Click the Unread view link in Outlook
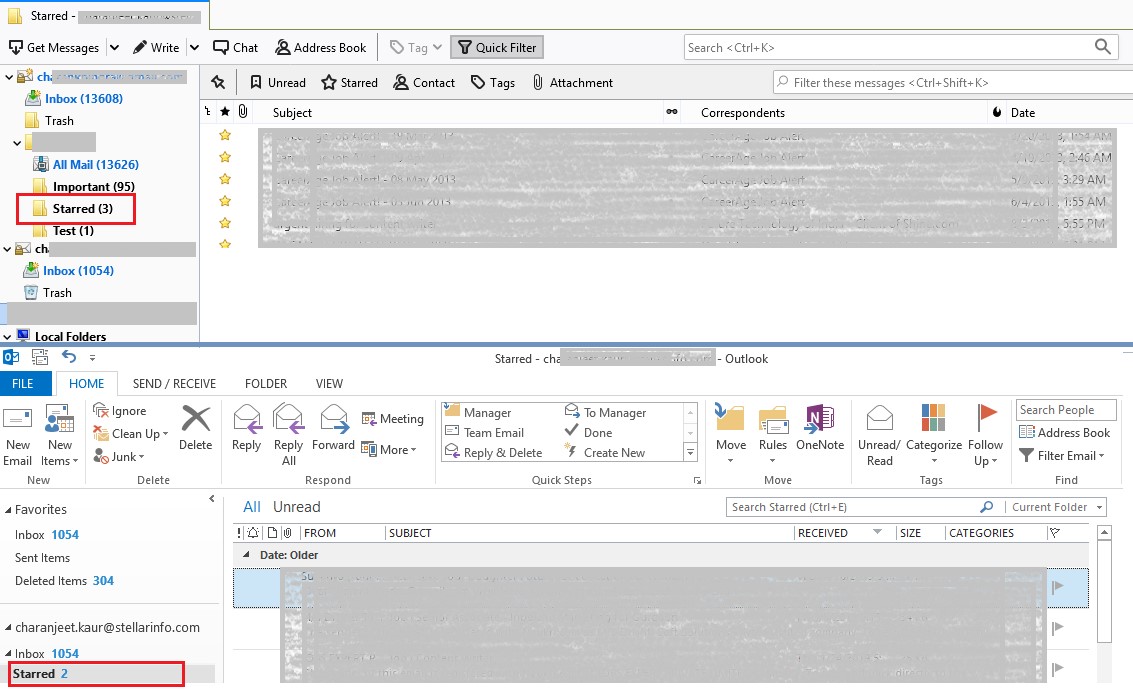The height and width of the screenshot is (694, 1133). point(296,507)
